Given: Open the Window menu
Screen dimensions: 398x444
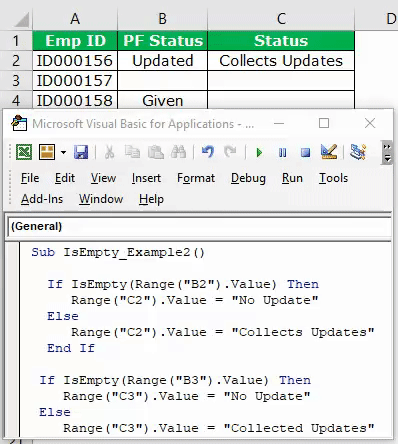Looking at the screenshot, I should [101, 199].
